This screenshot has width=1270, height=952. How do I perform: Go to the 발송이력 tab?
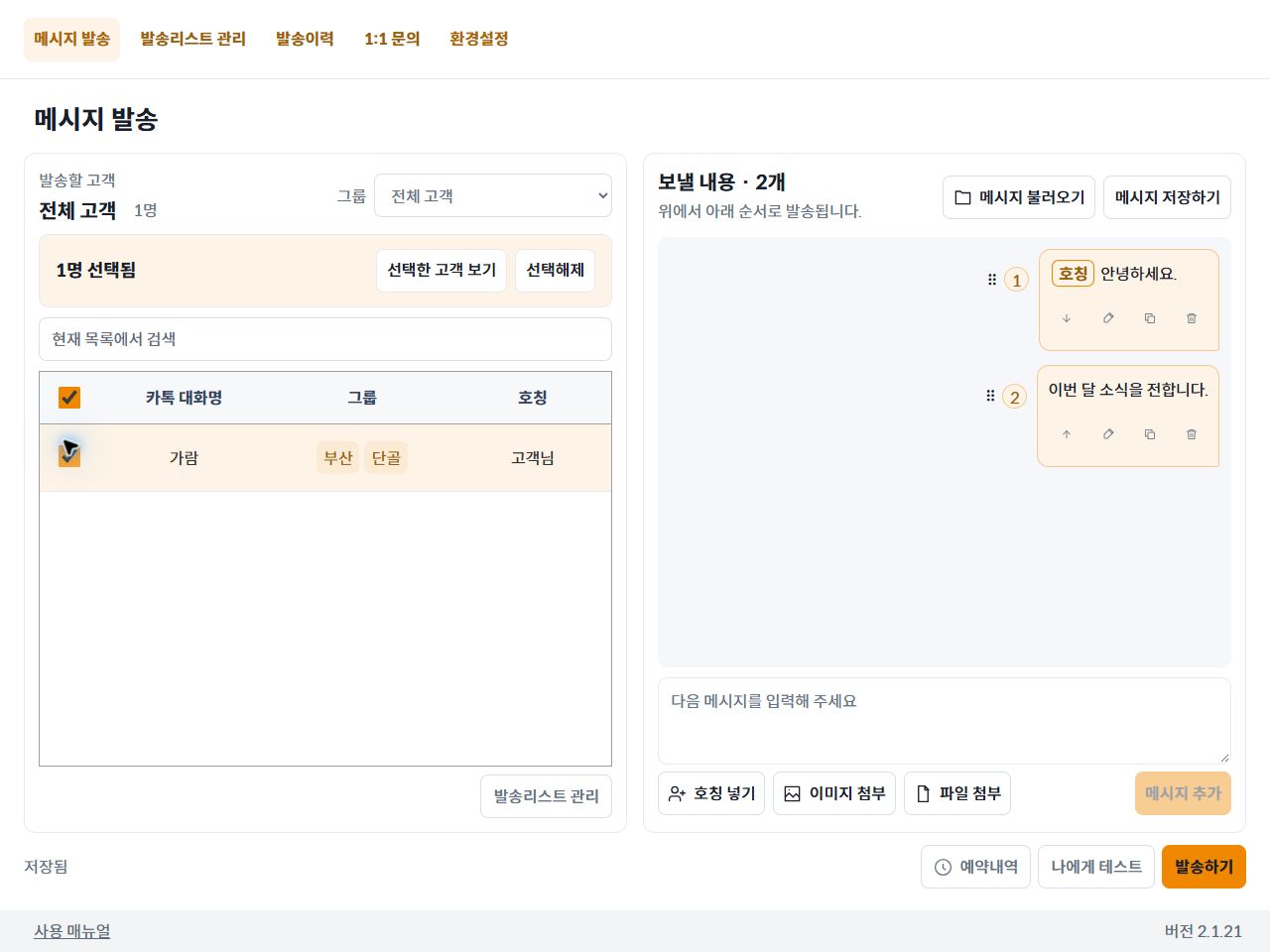click(305, 39)
